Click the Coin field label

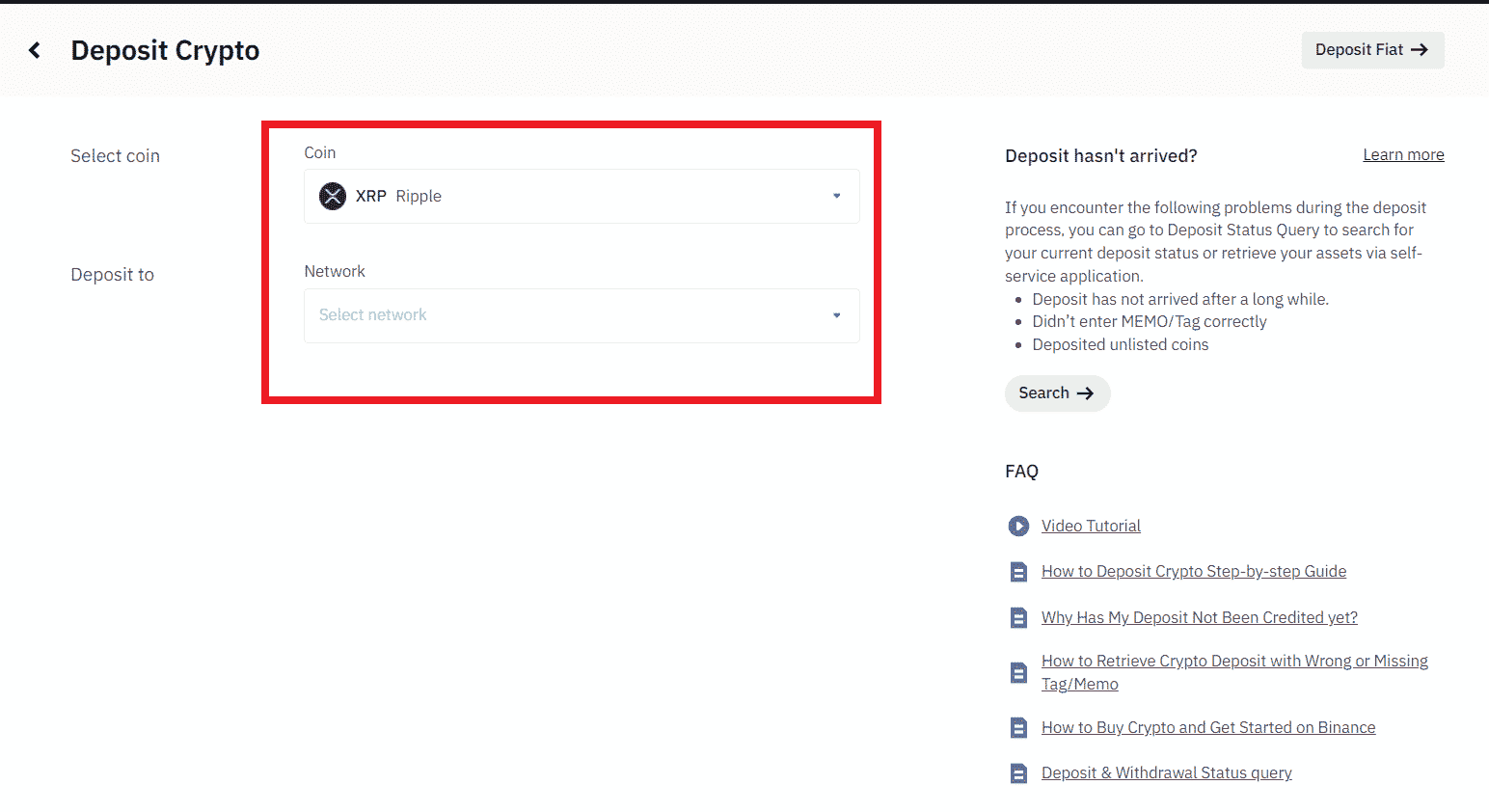point(319,152)
